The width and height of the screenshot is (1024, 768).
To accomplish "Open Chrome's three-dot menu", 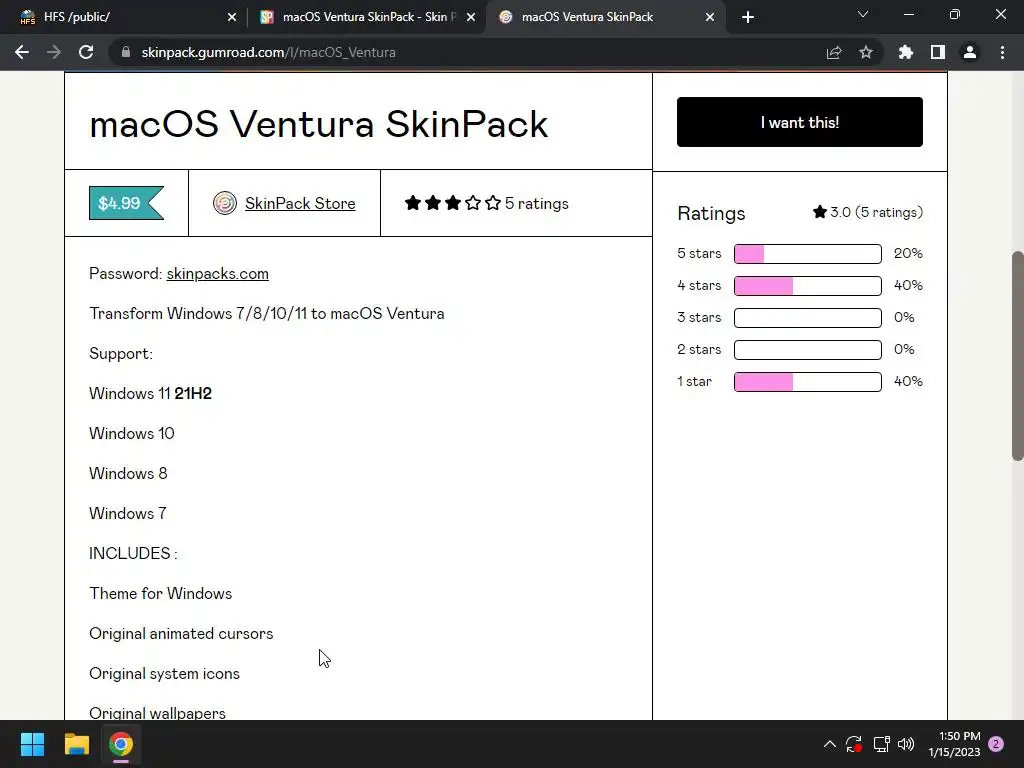I will pyautogui.click(x=1002, y=52).
